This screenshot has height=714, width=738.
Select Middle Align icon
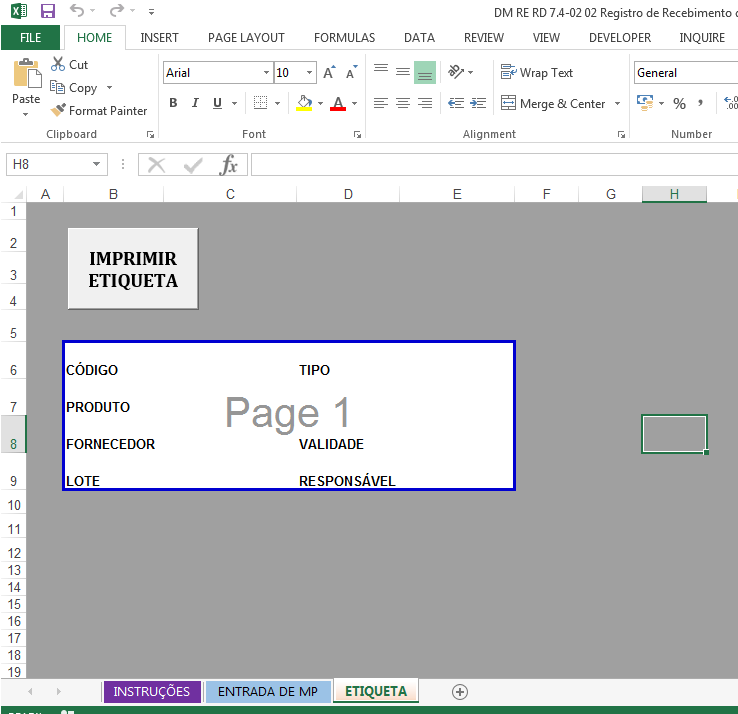click(x=403, y=72)
